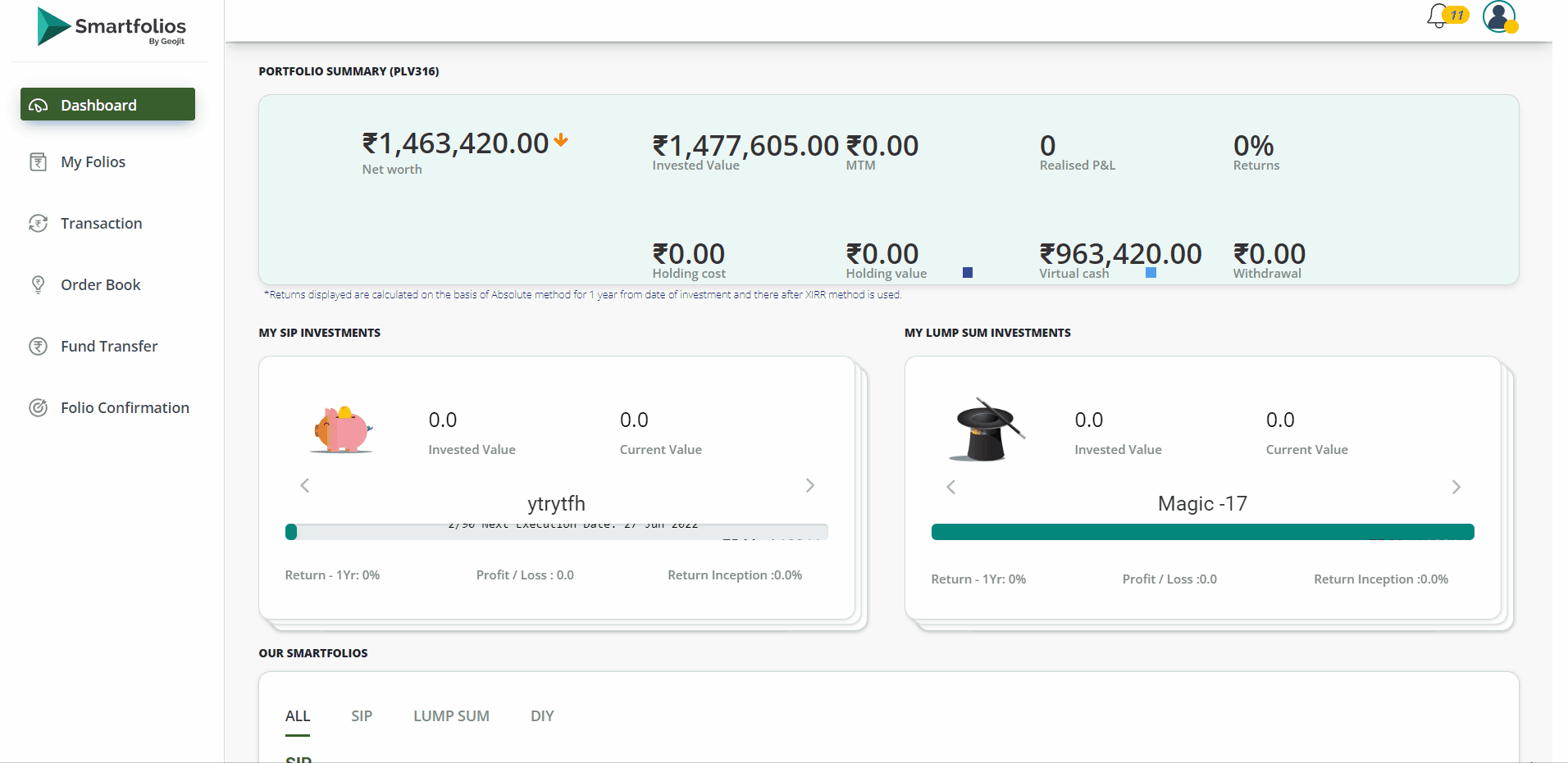Click the Fund Transfer rupee icon
Screen dimensions: 1568x763
(x=39, y=347)
